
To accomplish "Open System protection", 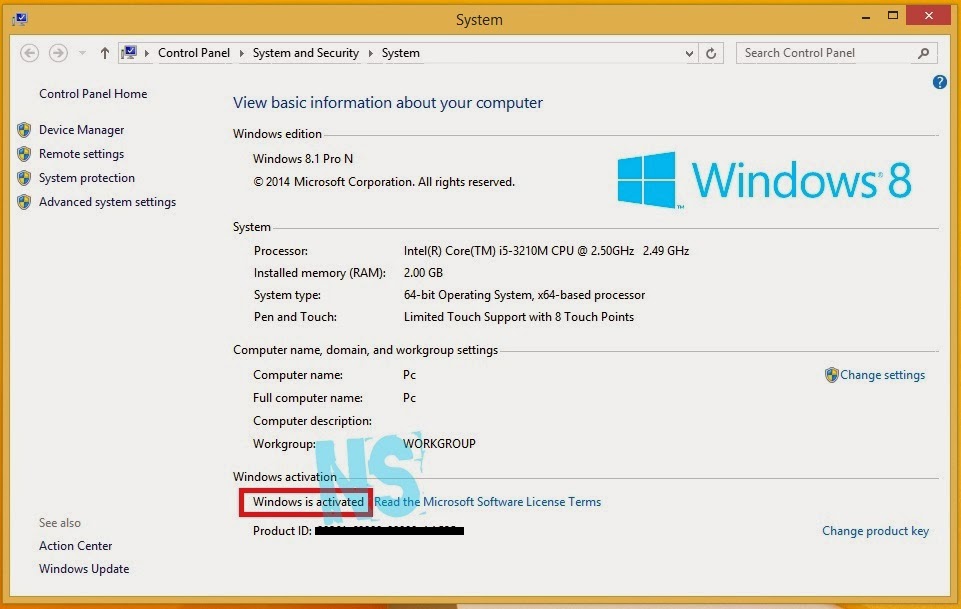I will (x=87, y=178).
